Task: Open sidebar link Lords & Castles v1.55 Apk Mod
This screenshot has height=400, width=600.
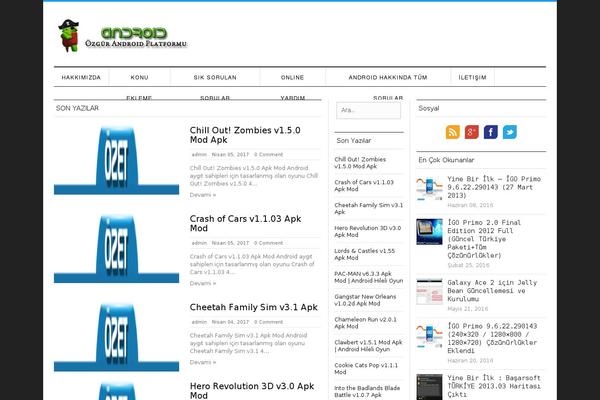Action: point(365,254)
